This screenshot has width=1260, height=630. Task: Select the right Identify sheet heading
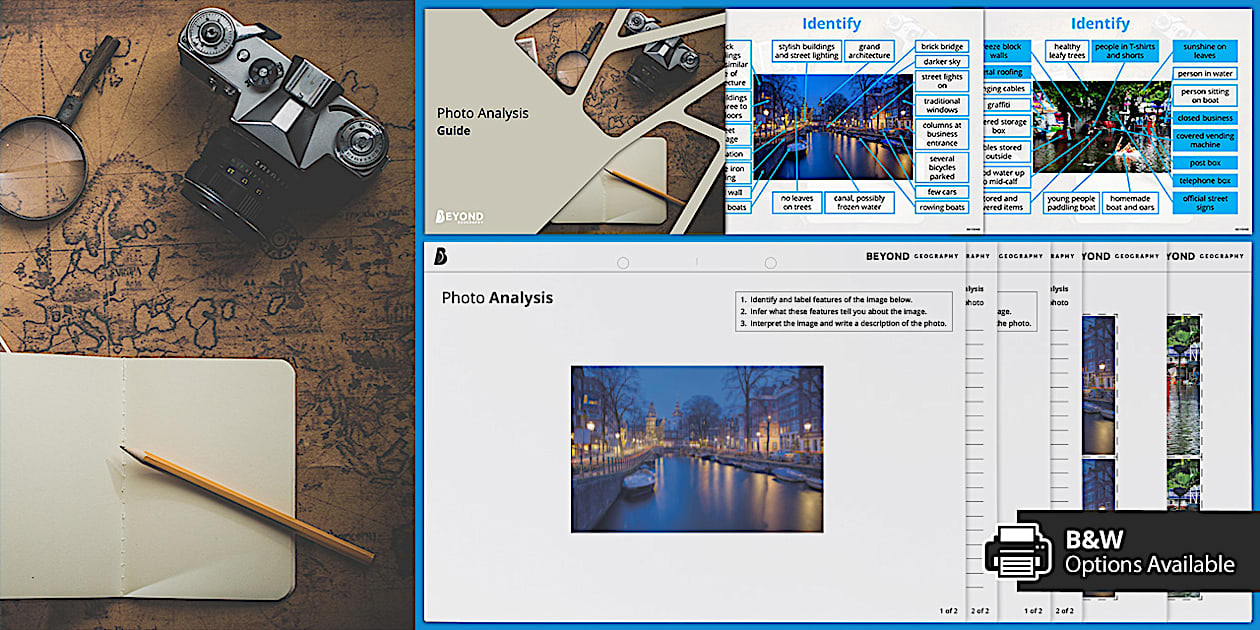(x=1099, y=23)
